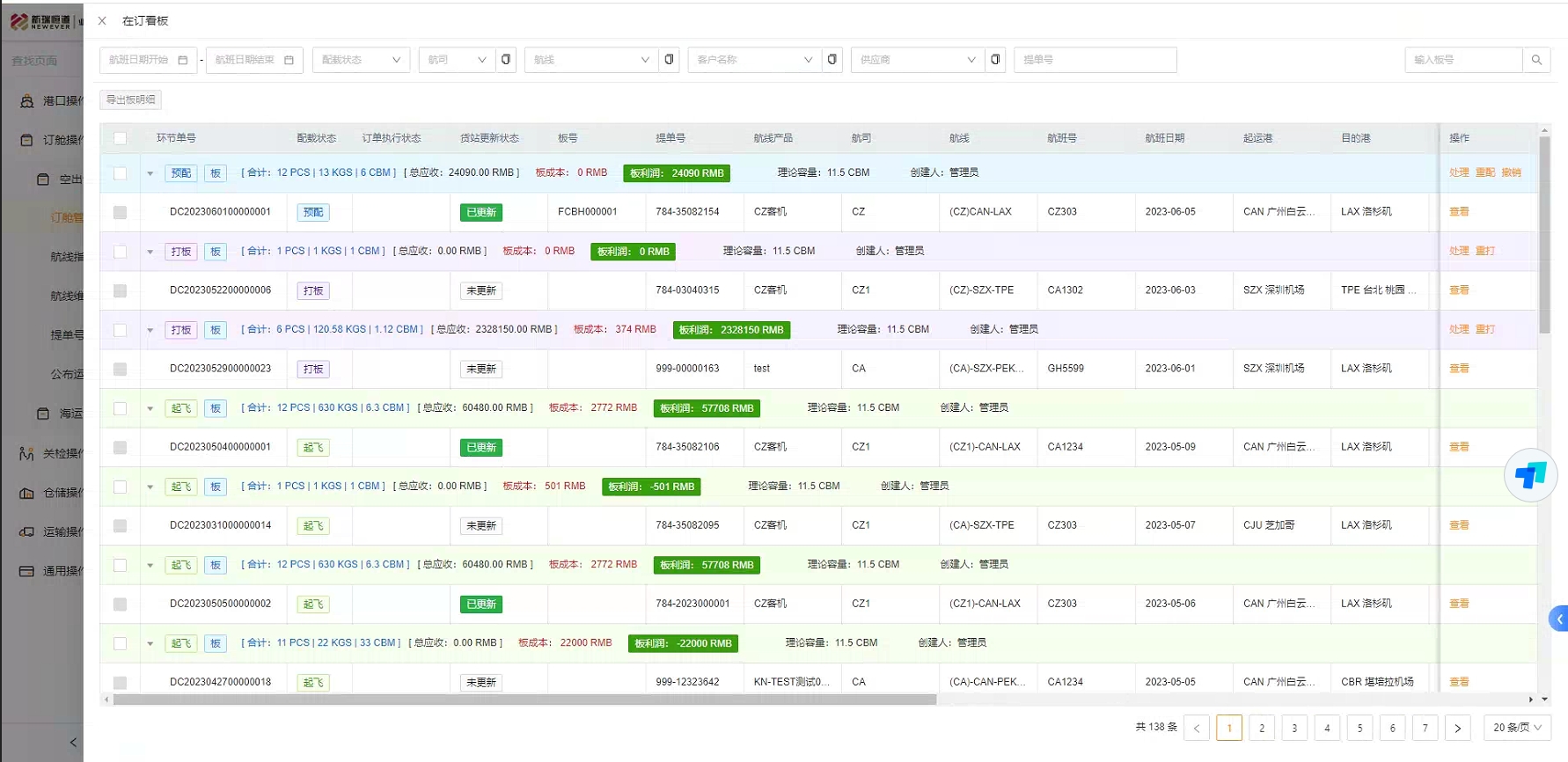Click the 港口操作 sidebar icon
Viewport: 1568px width, 762px height.
26,101
